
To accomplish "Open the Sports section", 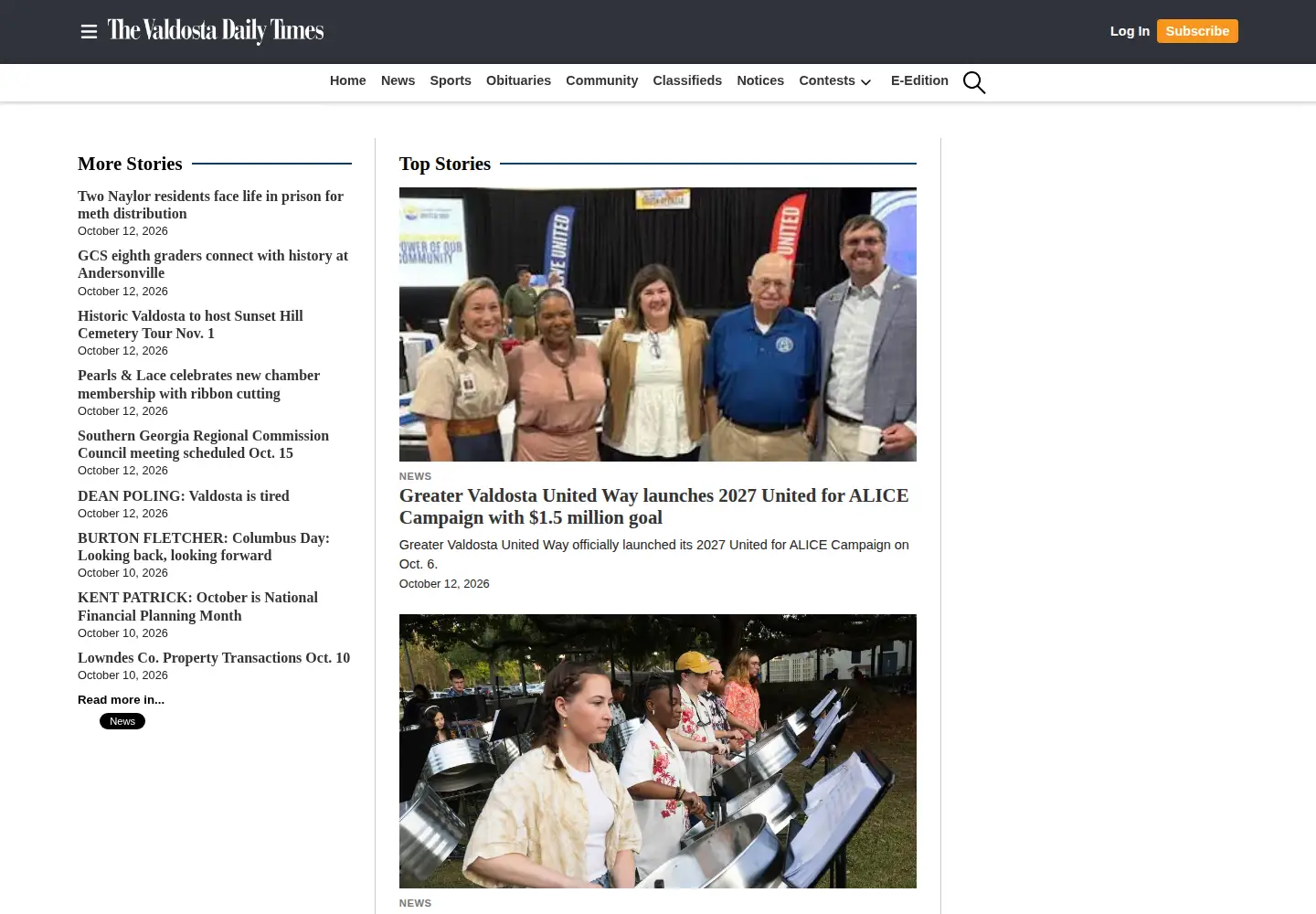I will click(x=451, y=80).
